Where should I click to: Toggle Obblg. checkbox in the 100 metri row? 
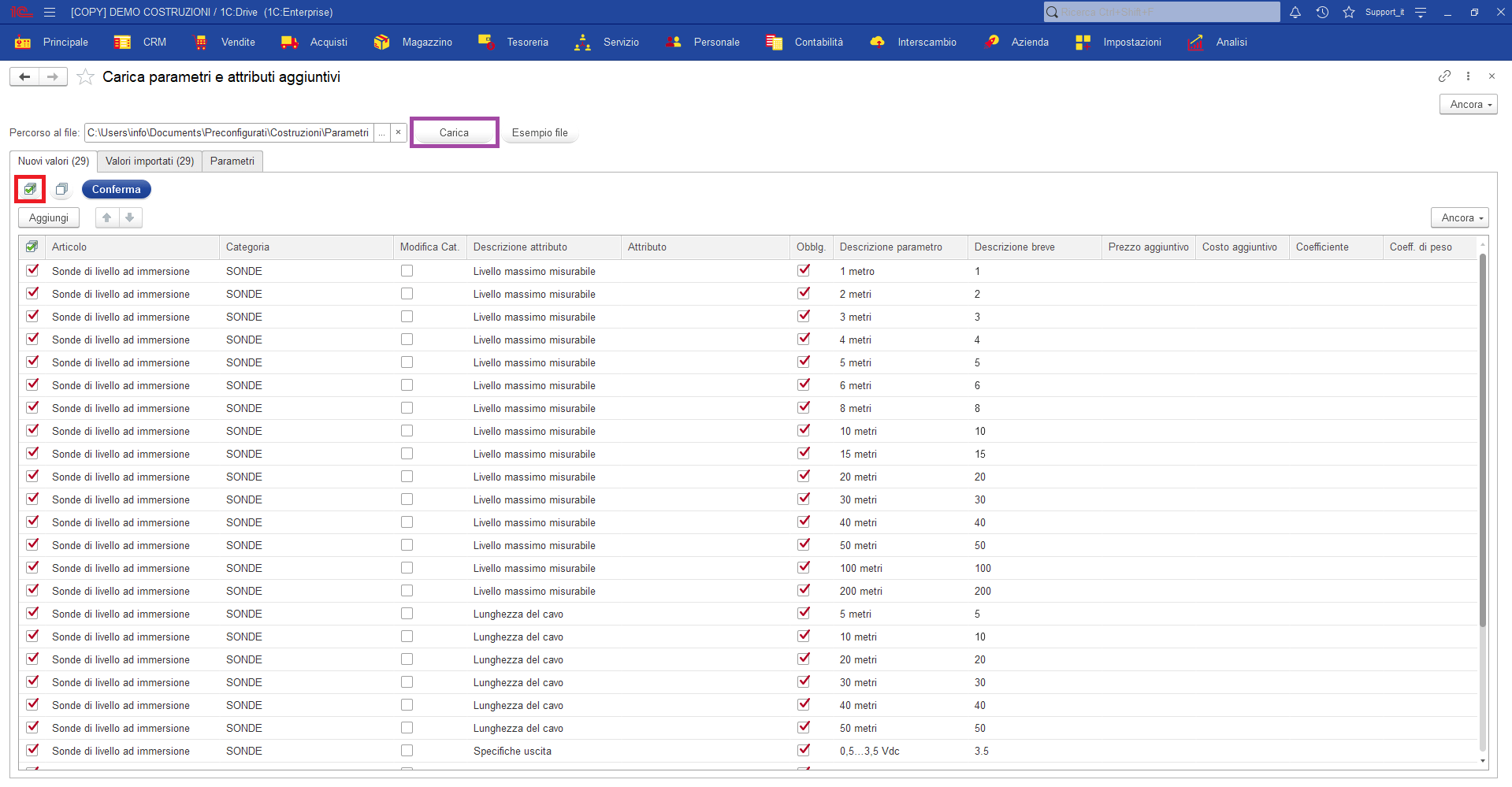804,567
